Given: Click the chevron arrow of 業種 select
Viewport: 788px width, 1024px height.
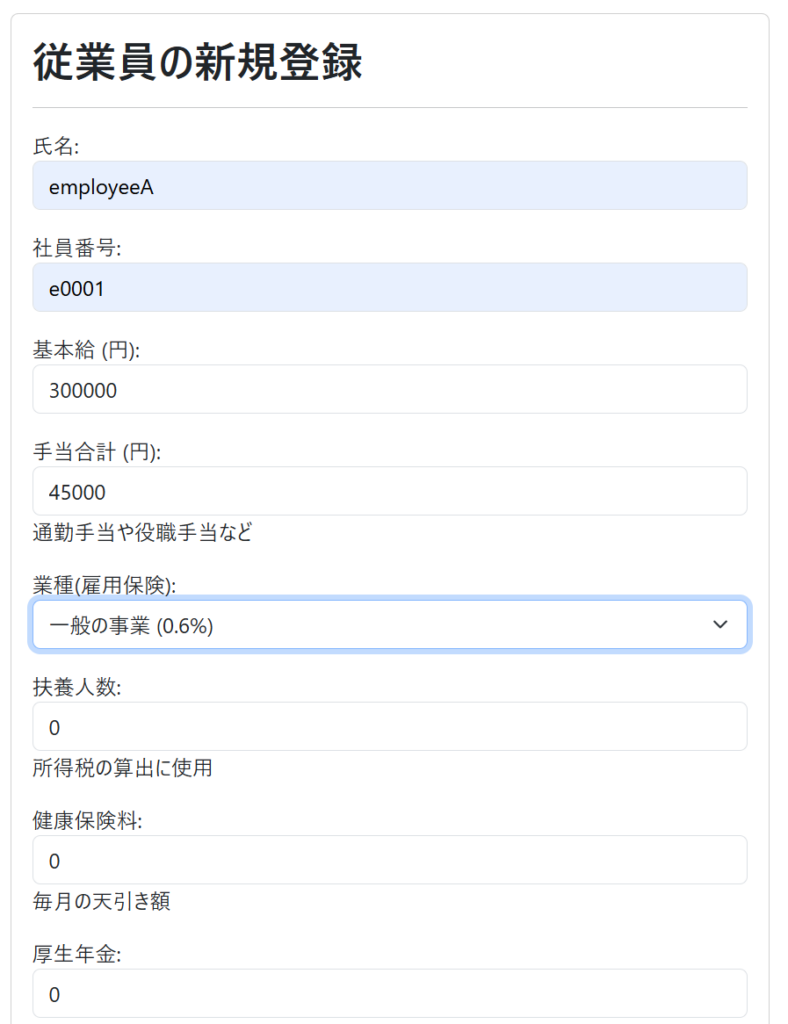Looking at the screenshot, I should click(x=720, y=625).
